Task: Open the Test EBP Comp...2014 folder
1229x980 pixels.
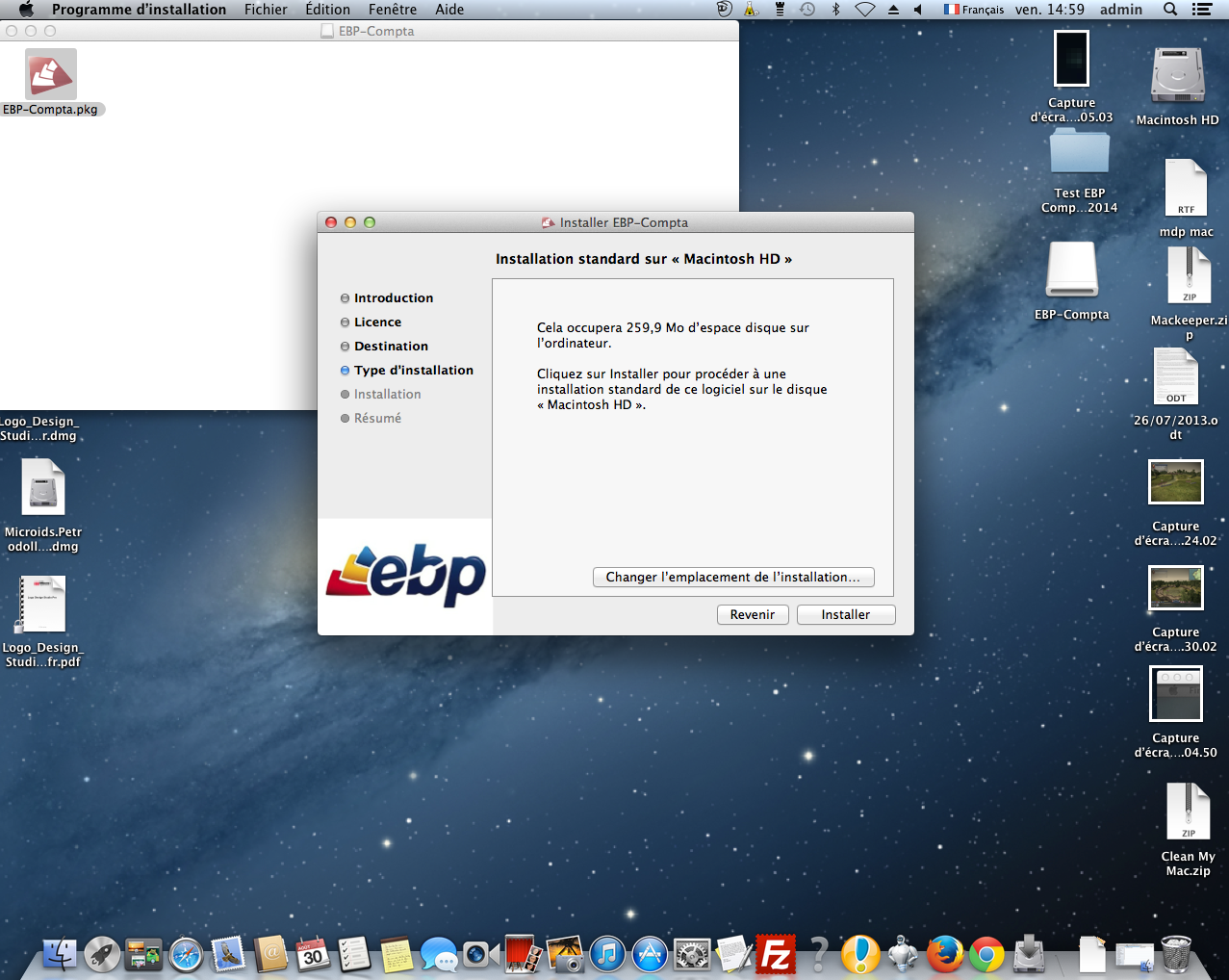Action: click(x=1080, y=154)
